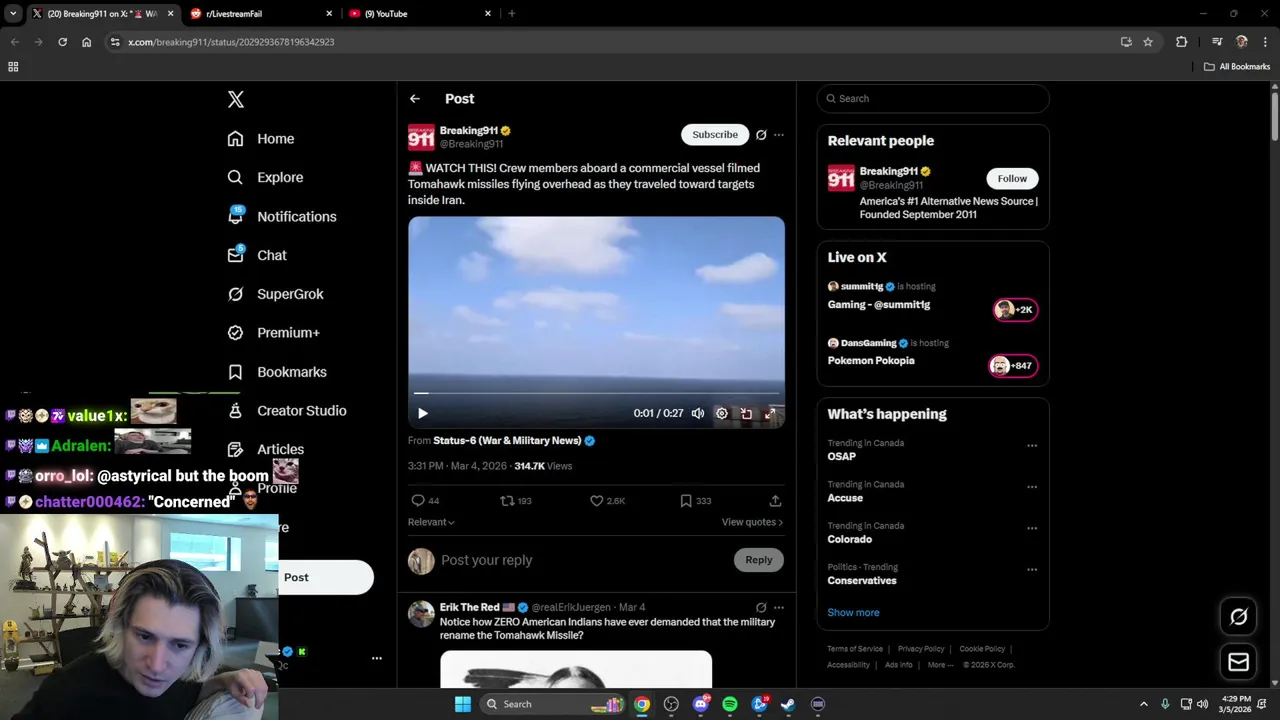The width and height of the screenshot is (1280, 720).
Task: Click Show more under What's happening
Action: pyautogui.click(x=853, y=613)
